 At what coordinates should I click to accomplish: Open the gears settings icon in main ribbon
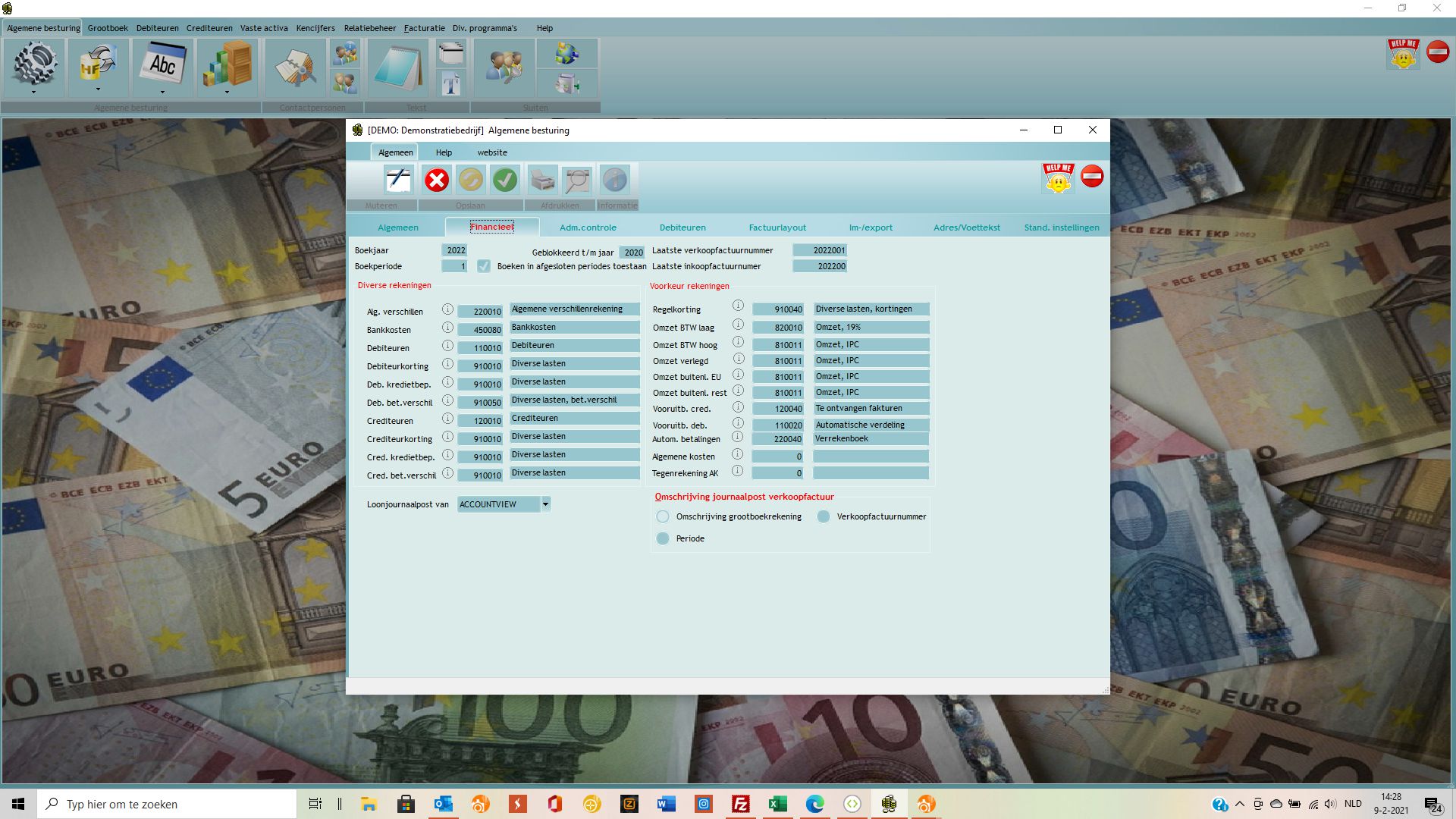point(34,64)
